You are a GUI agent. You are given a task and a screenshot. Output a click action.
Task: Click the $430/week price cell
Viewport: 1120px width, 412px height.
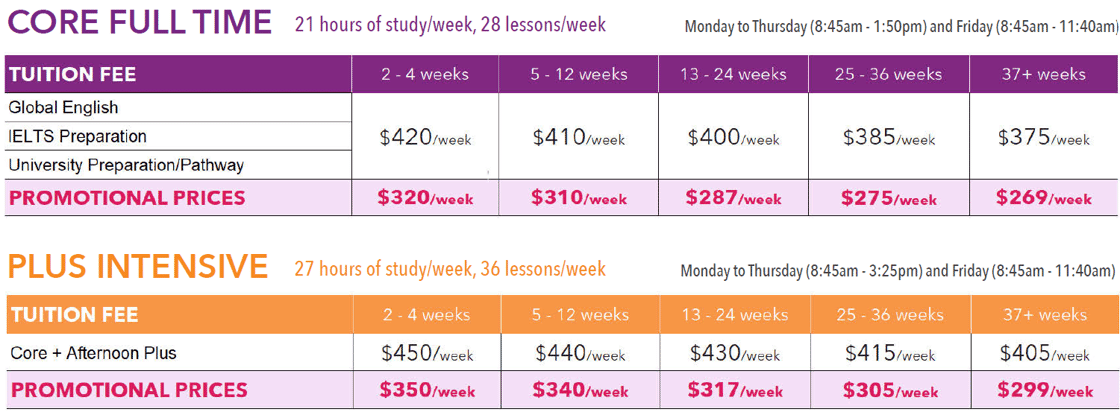pos(735,353)
